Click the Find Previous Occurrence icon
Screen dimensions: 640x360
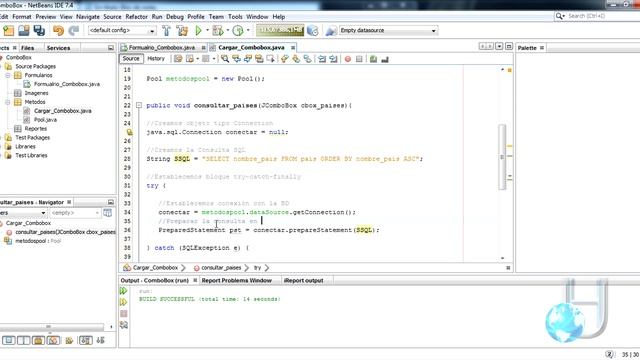[236, 59]
